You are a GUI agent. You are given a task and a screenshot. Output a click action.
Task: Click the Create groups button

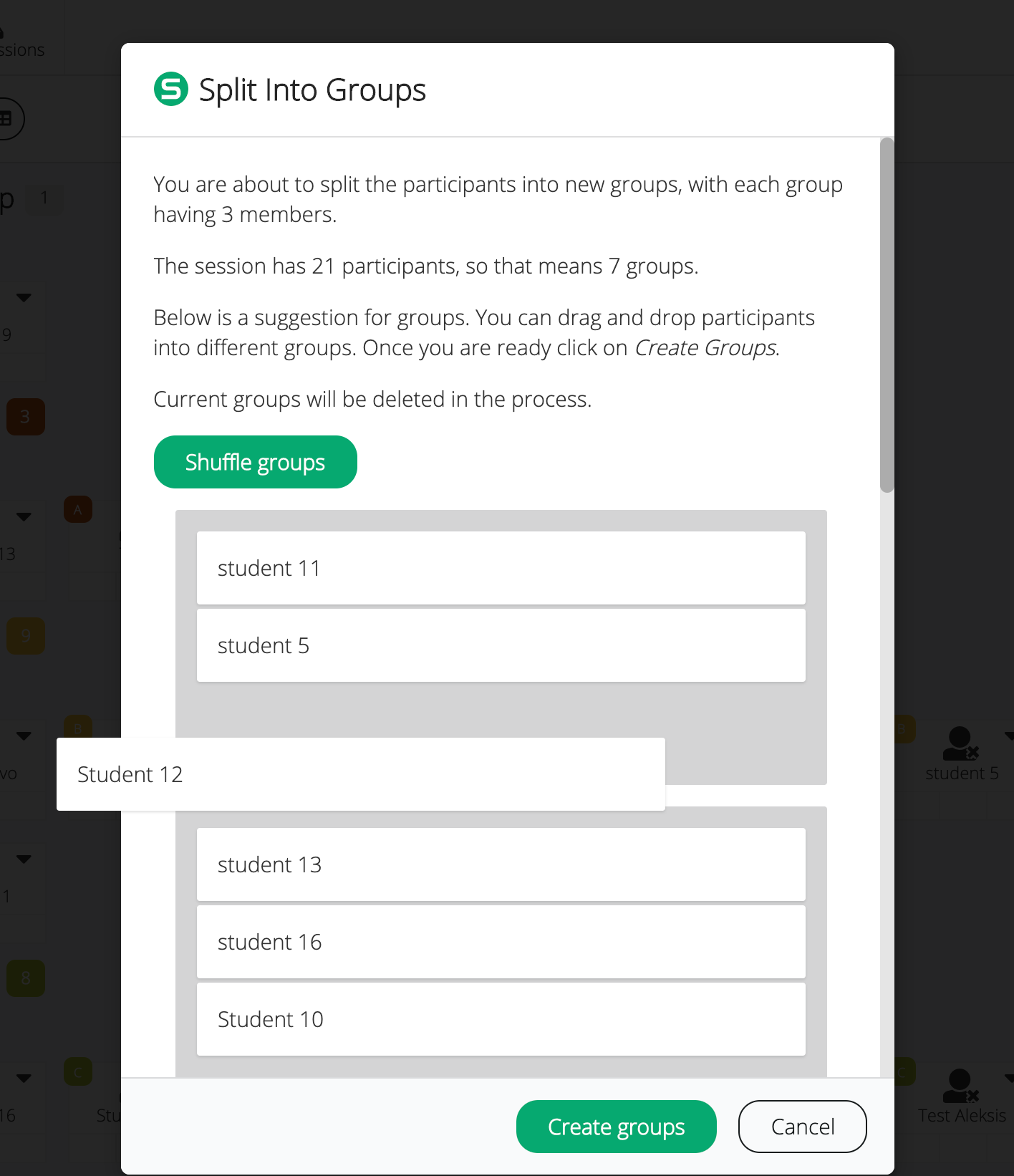pos(617,1127)
